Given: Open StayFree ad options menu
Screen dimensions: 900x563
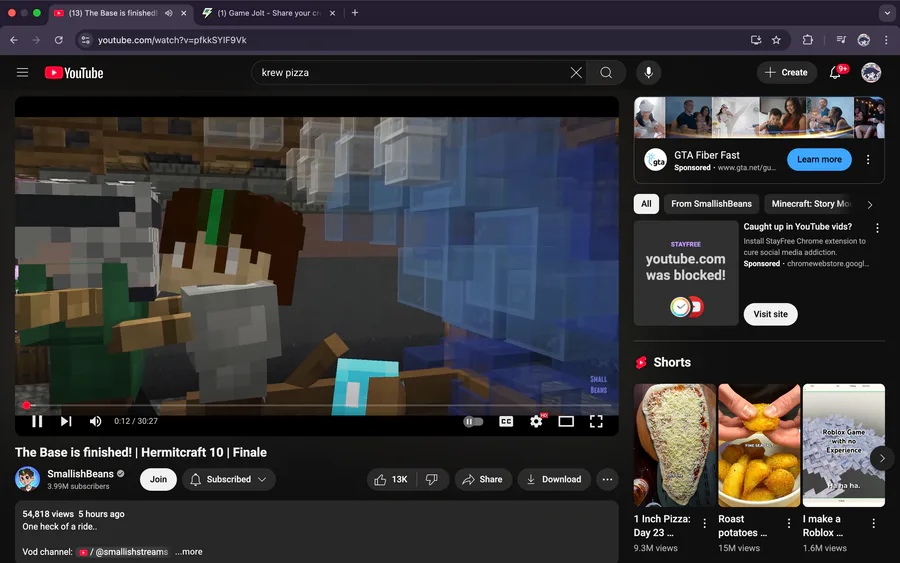Looking at the screenshot, I should (877, 228).
